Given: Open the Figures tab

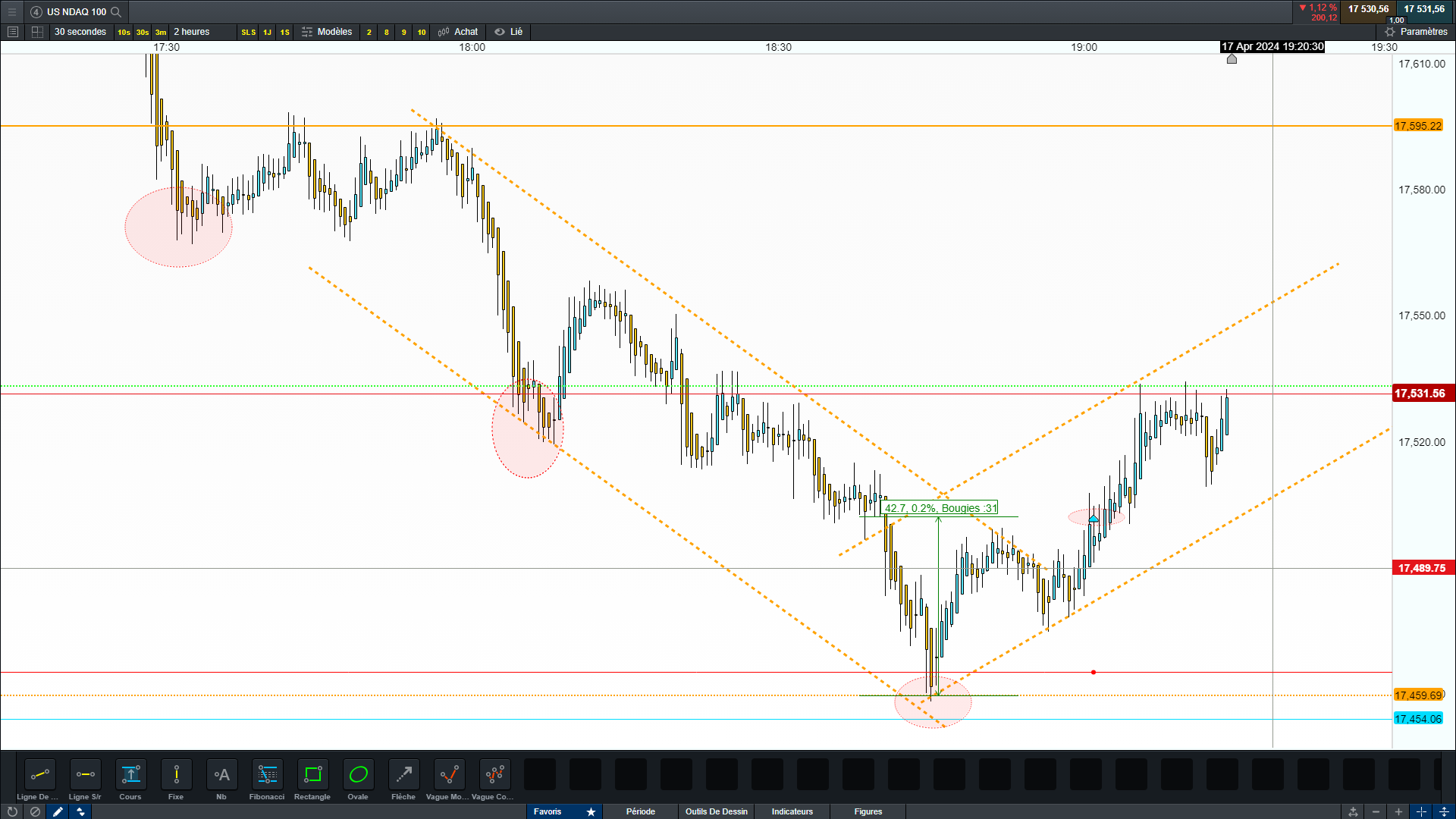Looking at the screenshot, I should tap(868, 811).
